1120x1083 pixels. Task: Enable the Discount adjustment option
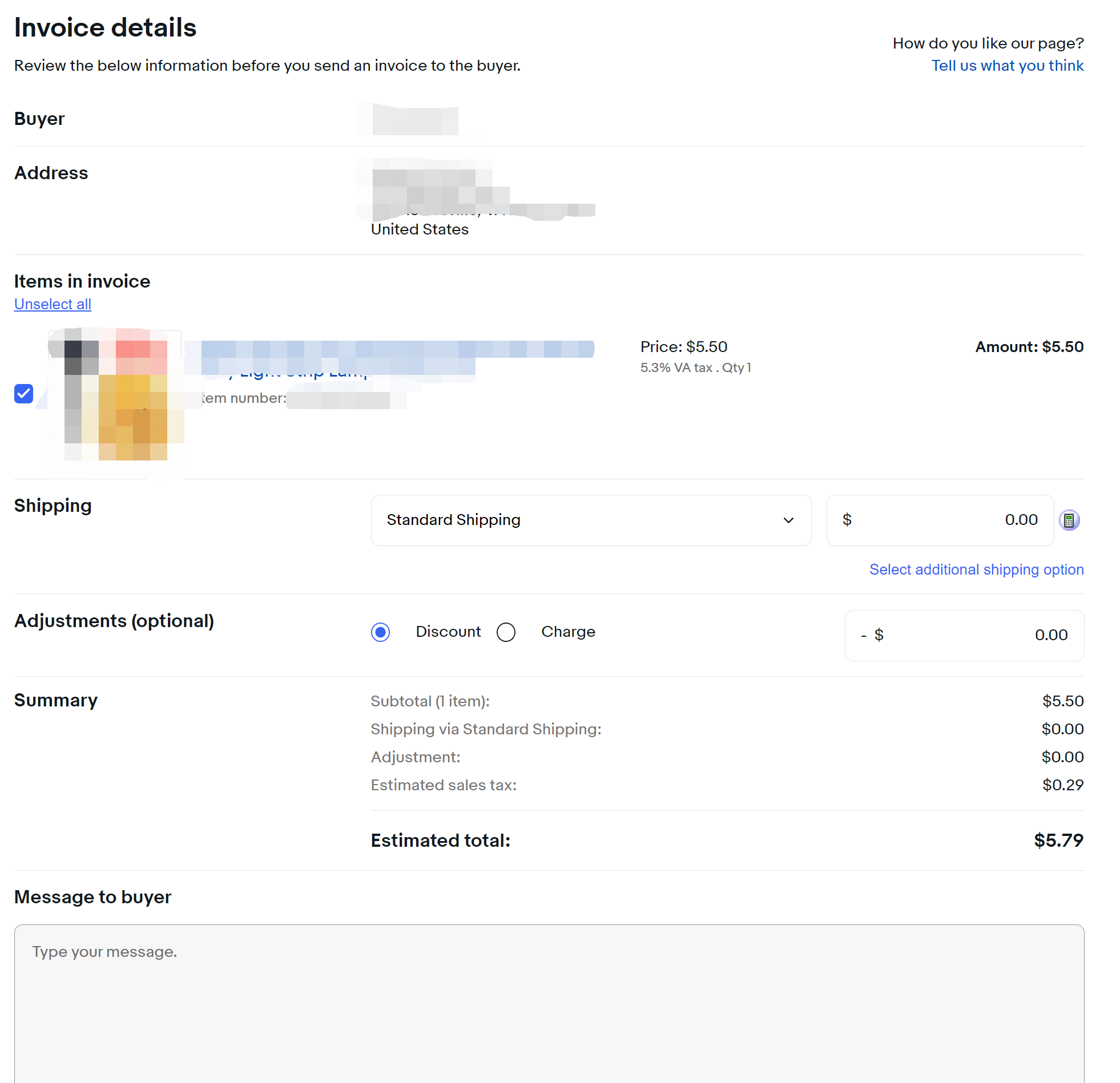[381, 632]
